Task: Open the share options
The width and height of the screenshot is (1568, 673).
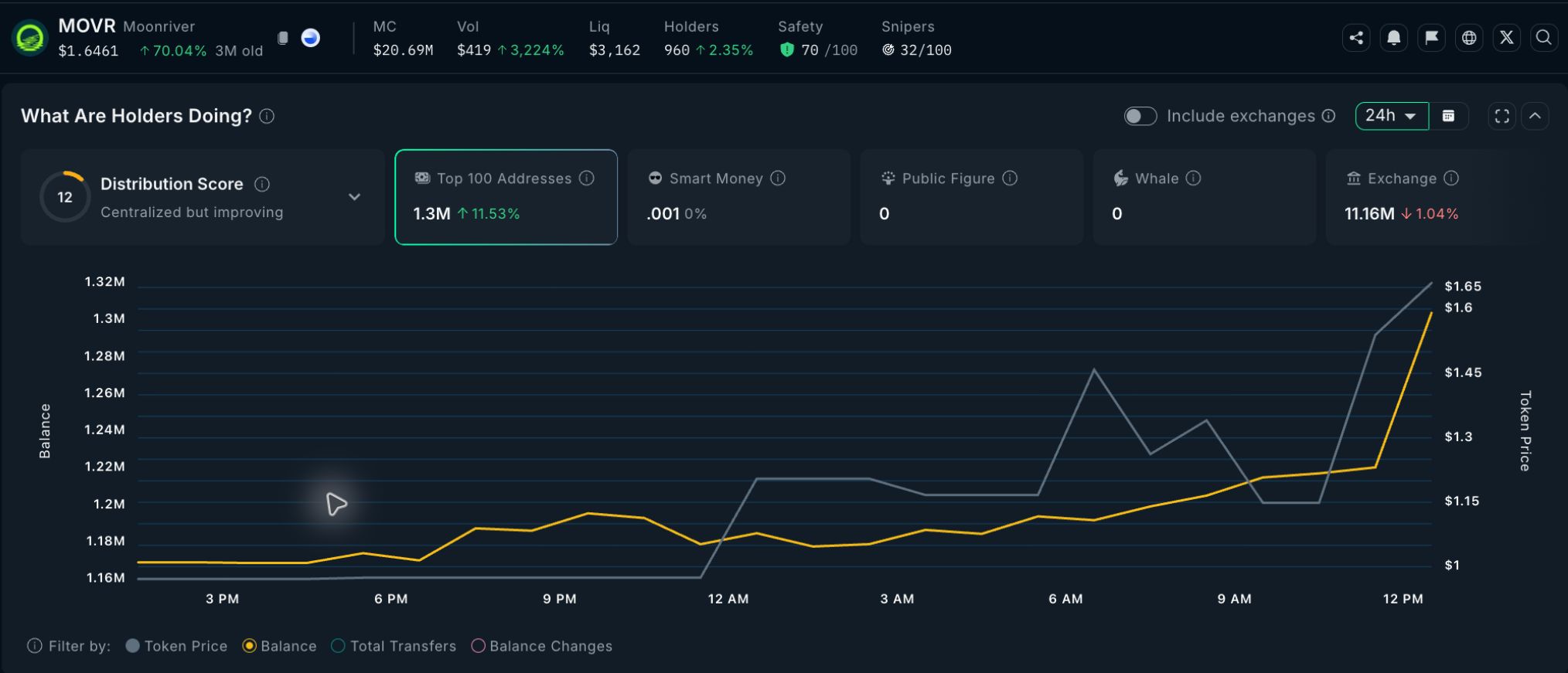Action: 1356,38
